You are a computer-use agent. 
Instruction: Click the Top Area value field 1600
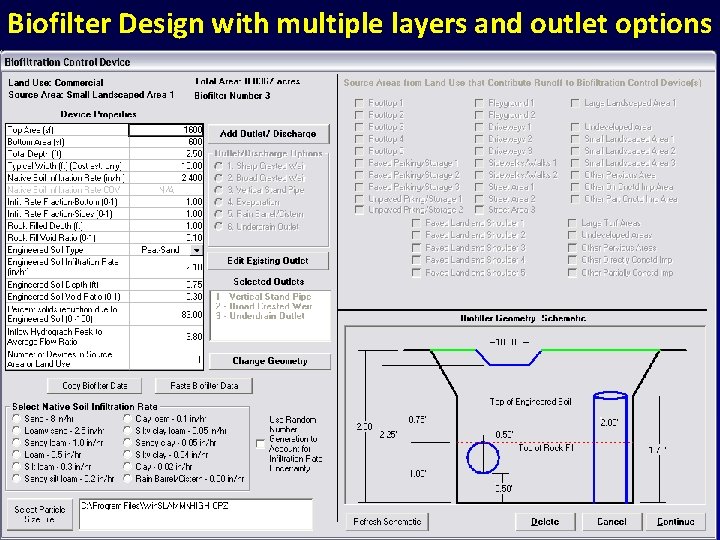pos(166,130)
